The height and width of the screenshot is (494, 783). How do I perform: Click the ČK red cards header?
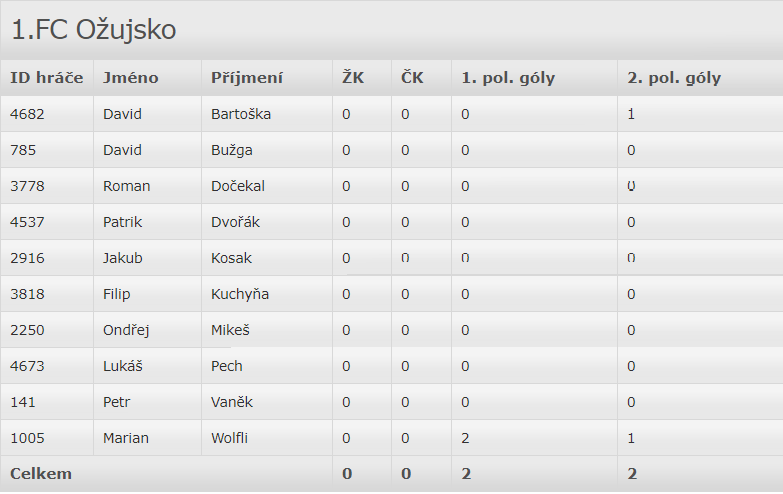412,78
